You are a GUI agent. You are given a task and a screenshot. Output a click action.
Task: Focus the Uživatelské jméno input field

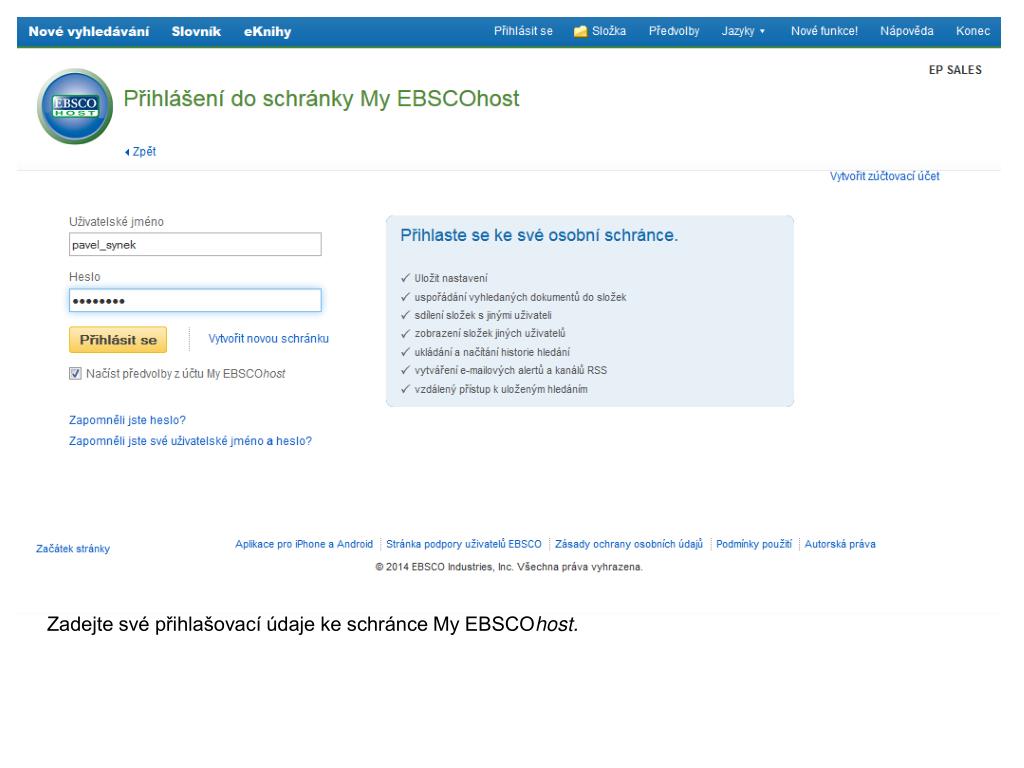[x=195, y=244]
